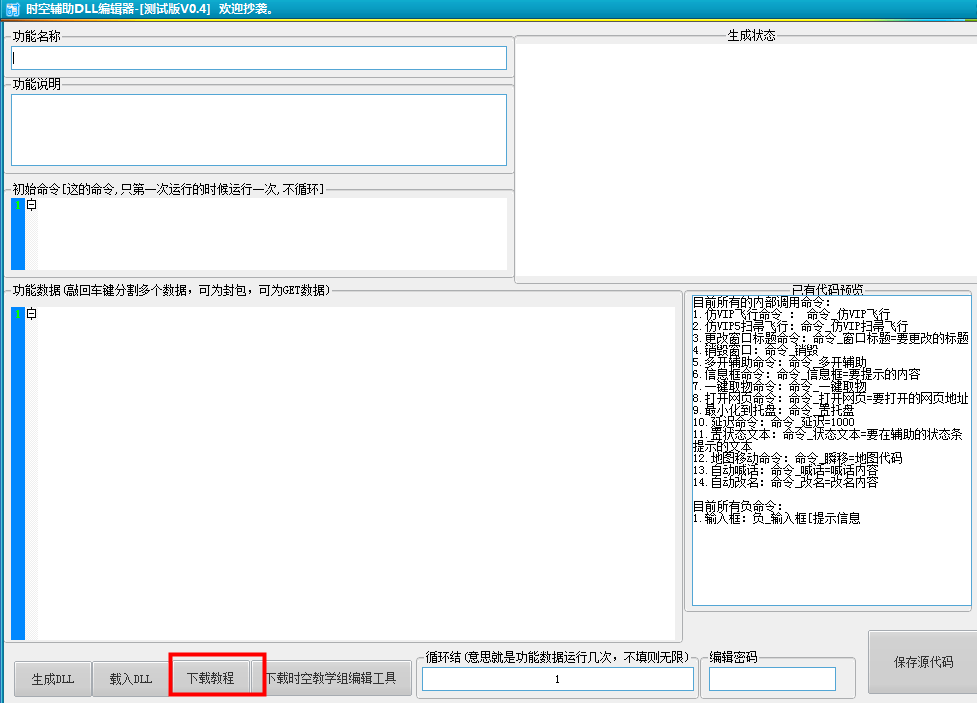The width and height of the screenshot is (977, 703).
Task: Click the 功能数据 code editor area
Action: coord(356,473)
